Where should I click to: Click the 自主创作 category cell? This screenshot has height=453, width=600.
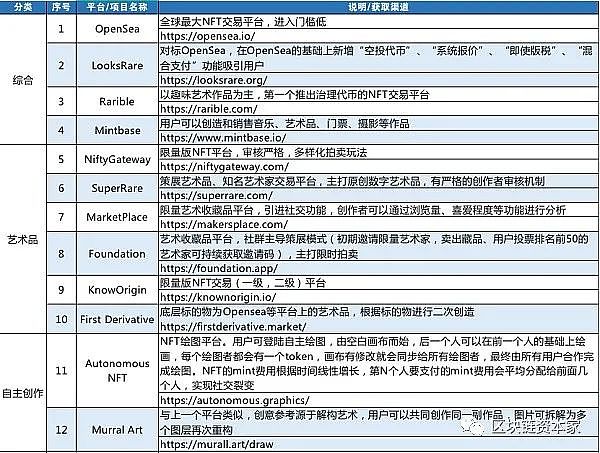[x=21, y=390]
